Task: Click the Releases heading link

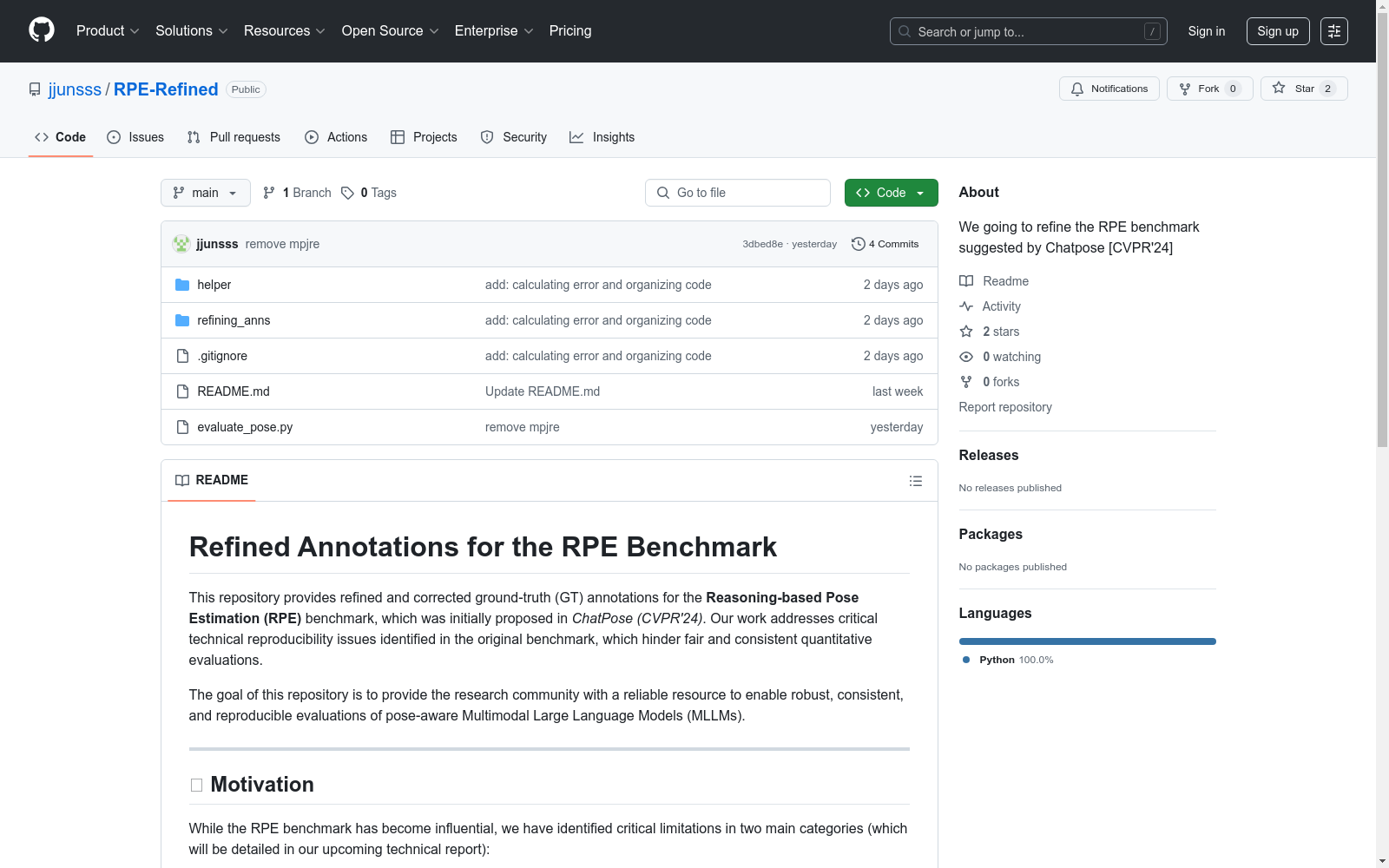Action: click(x=989, y=455)
